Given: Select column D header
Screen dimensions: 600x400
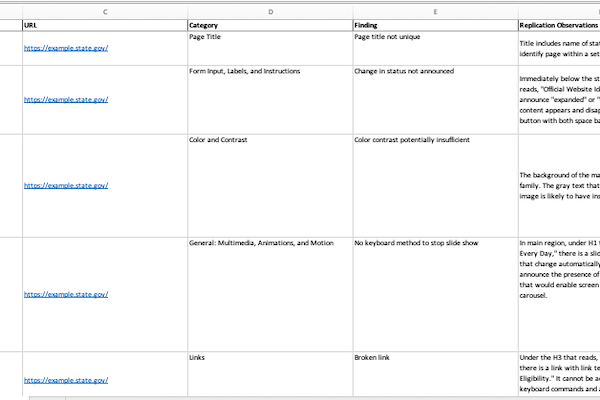Looking at the screenshot, I should click(271, 12).
